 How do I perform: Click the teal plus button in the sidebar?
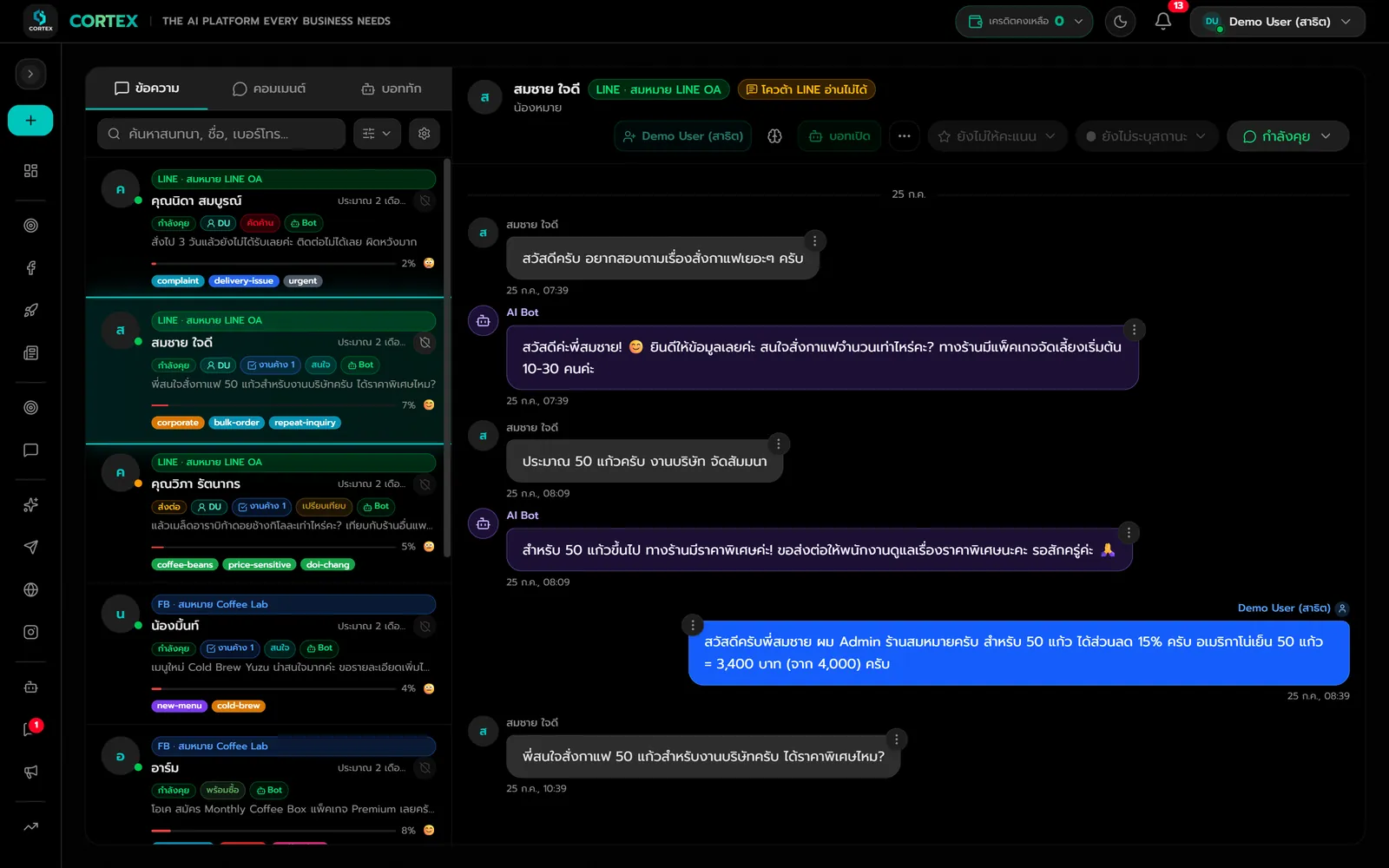(x=30, y=121)
